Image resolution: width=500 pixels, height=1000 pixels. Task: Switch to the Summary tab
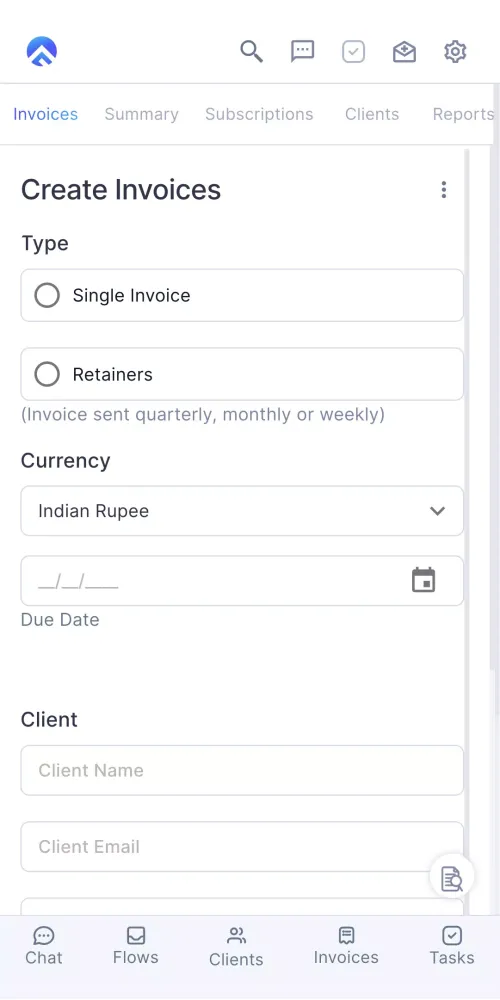[x=142, y=114]
